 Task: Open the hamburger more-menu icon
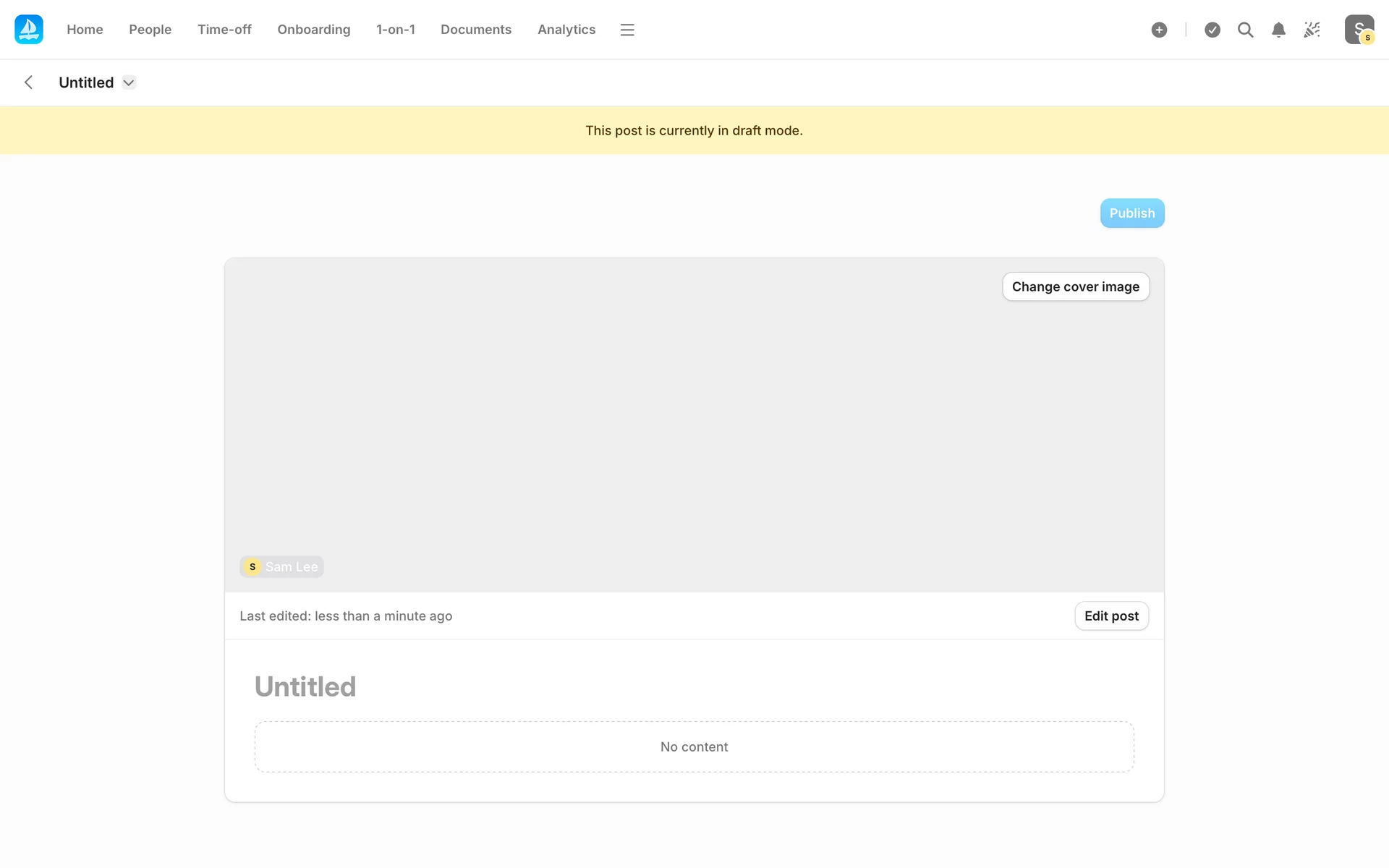pyautogui.click(x=627, y=30)
